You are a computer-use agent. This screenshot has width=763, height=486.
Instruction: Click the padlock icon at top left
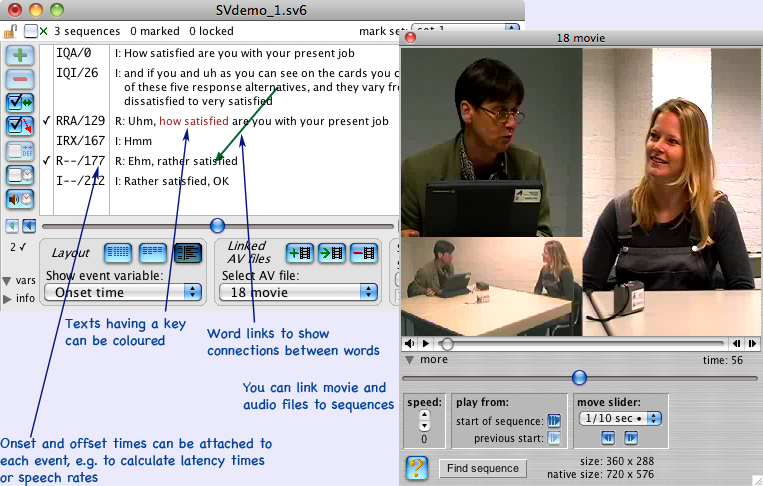point(10,32)
